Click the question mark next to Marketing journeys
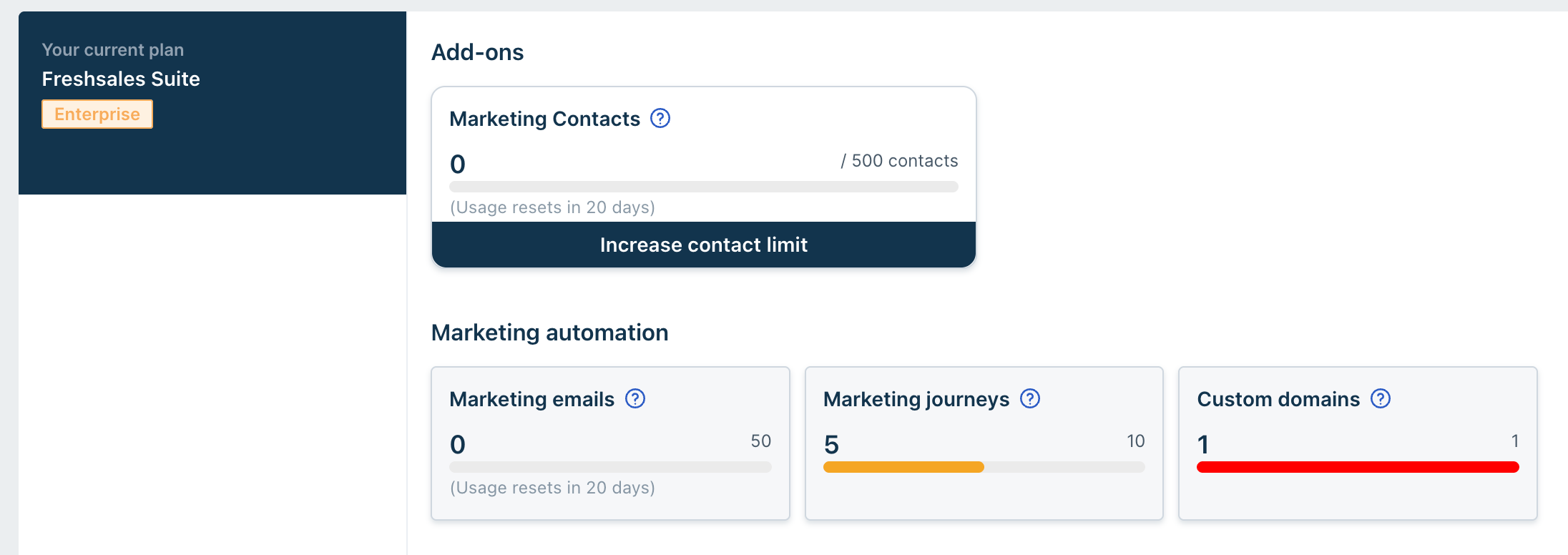The width and height of the screenshot is (1568, 555). [x=1029, y=398]
